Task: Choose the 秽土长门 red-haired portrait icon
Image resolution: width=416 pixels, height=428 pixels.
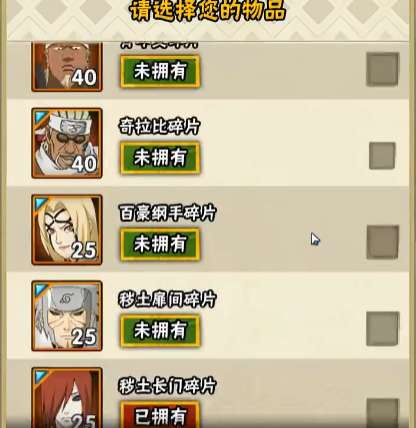Action: [67, 398]
